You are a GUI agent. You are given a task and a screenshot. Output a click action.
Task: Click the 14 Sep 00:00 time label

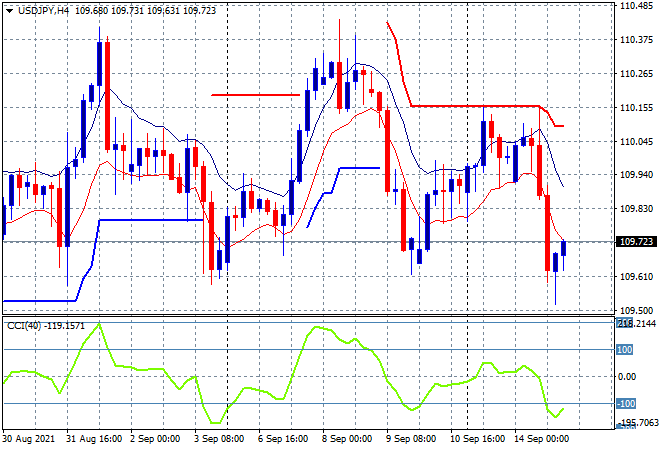tap(541, 439)
